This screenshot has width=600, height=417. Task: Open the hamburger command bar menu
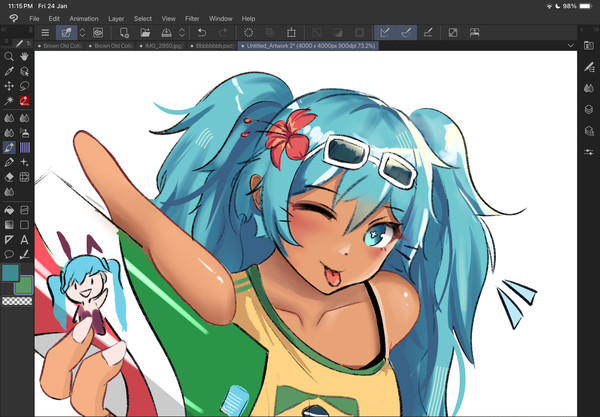point(45,33)
